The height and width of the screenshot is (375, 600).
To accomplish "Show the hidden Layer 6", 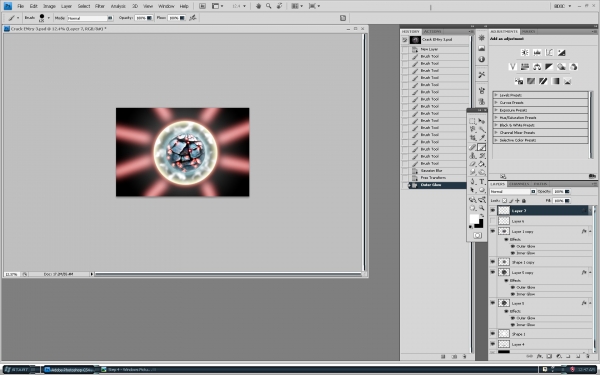I will [492, 221].
